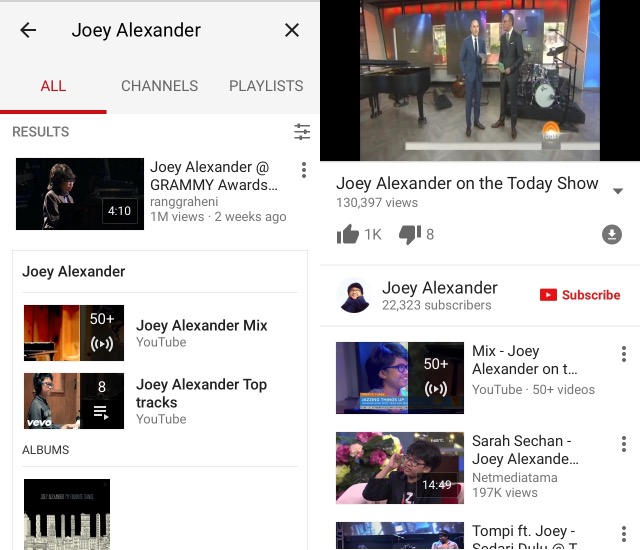Open the album cover under ALBUMS
Image resolution: width=640 pixels, height=550 pixels.
click(67, 514)
